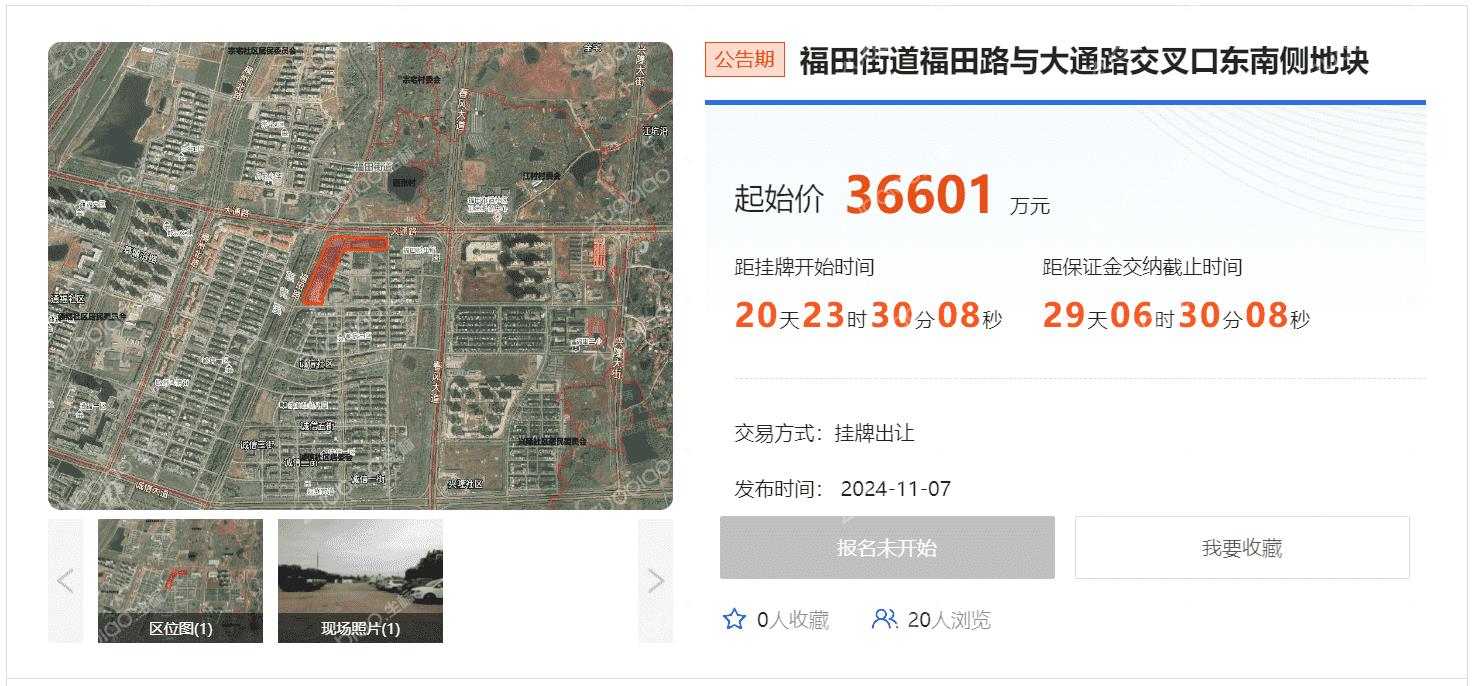1474x686 pixels.
Task: Click the 发布时间 2024-11-07 date
Action: click(x=843, y=489)
